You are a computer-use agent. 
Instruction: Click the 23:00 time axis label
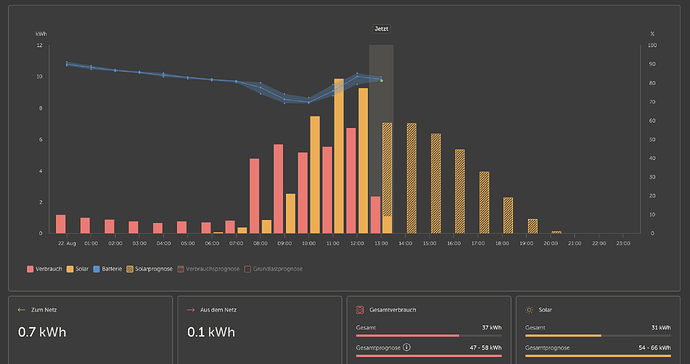tap(623, 243)
